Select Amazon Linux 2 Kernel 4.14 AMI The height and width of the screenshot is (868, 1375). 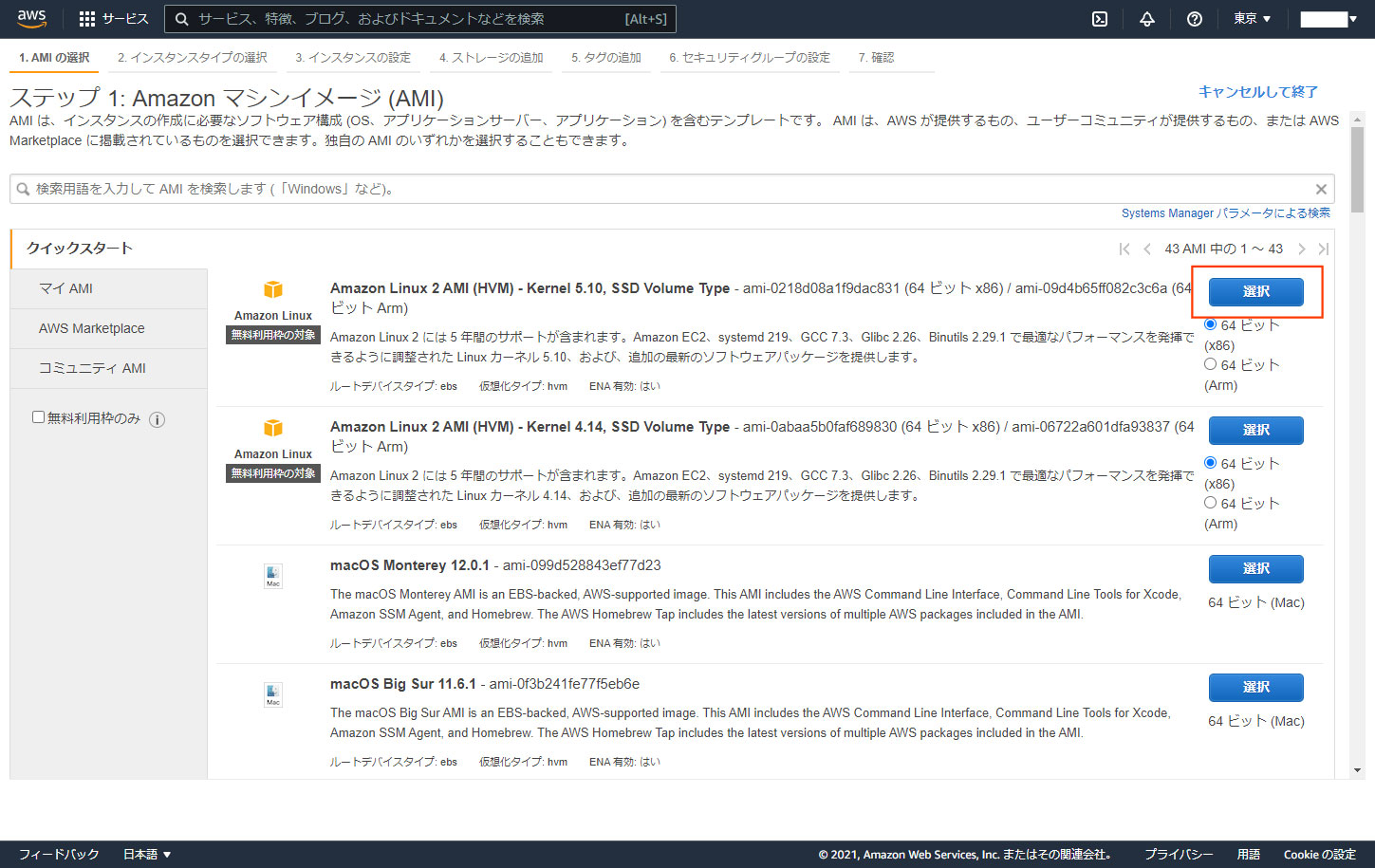pos(1255,430)
